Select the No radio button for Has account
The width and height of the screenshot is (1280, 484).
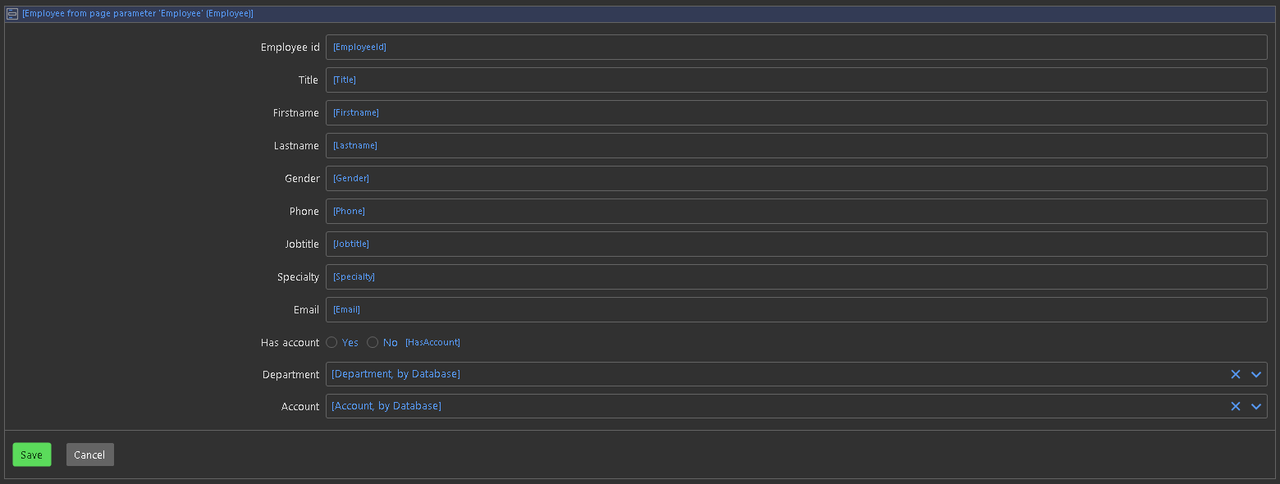[373, 342]
